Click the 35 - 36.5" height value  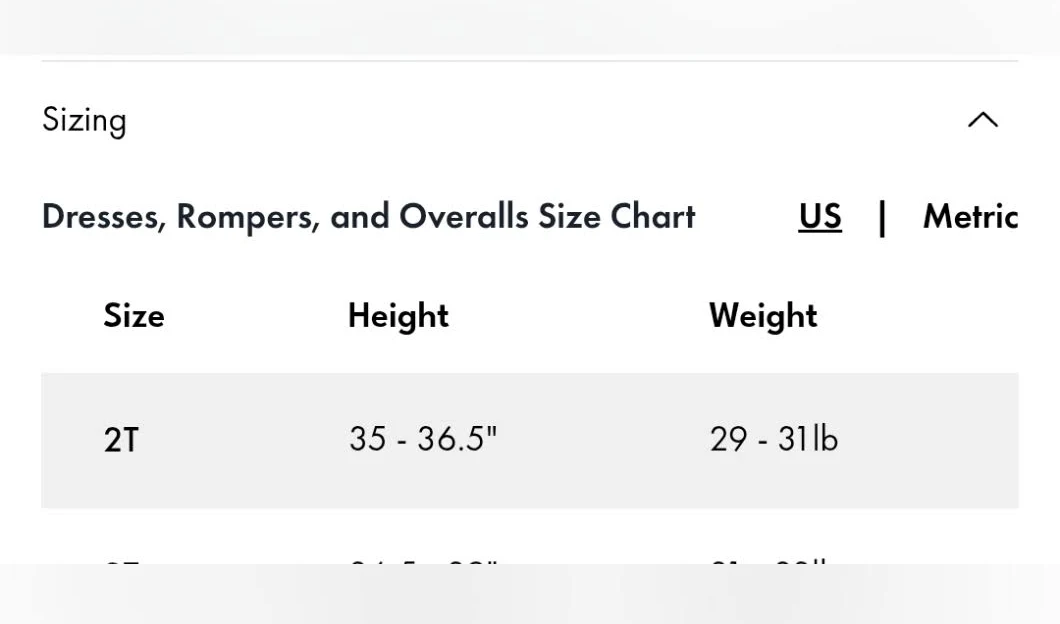pyautogui.click(x=422, y=439)
